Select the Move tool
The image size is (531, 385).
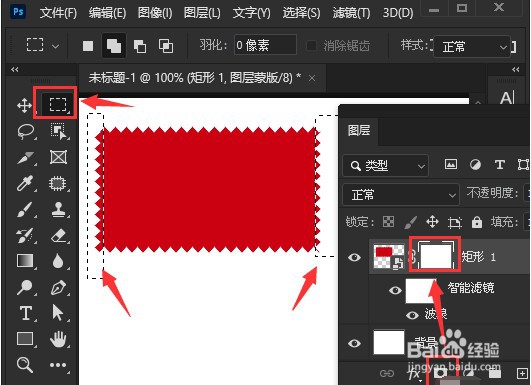(24, 106)
